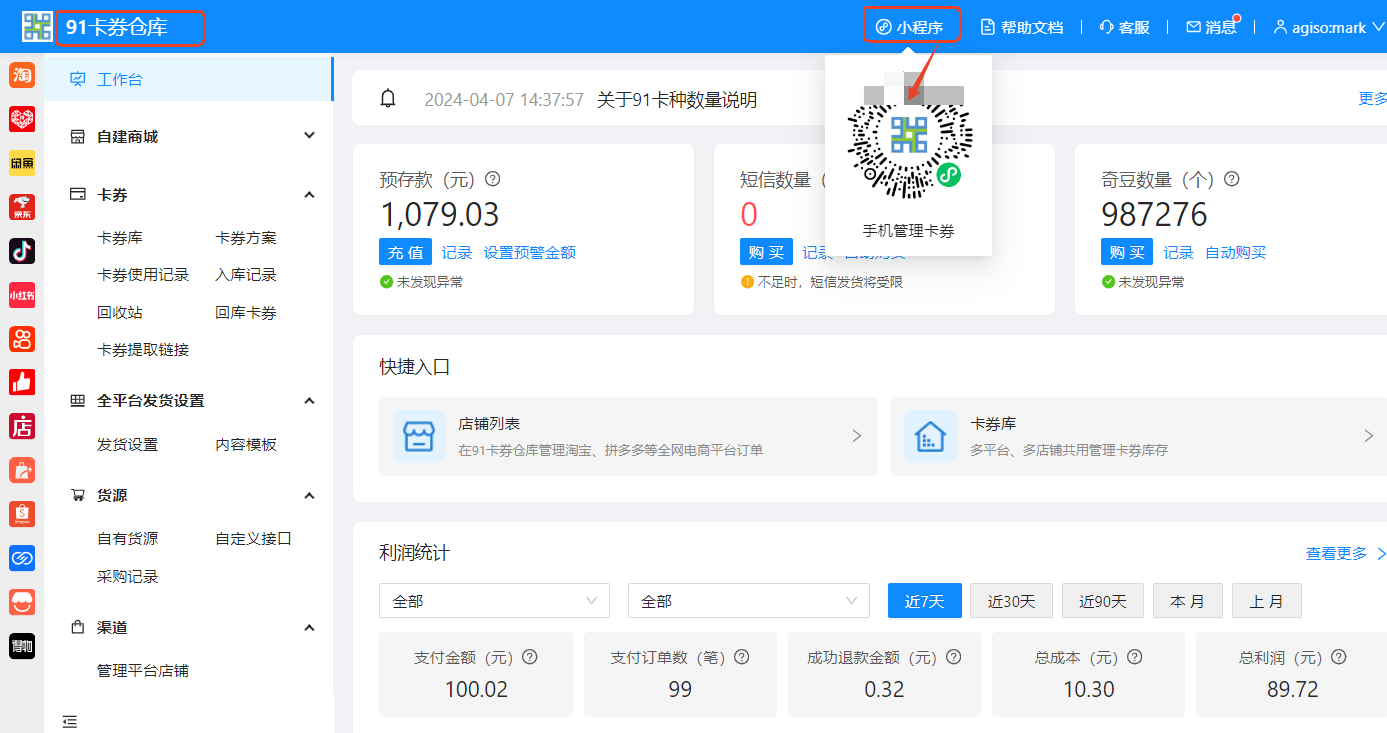This screenshot has height=733, width=1387.
Task: Collapse the 卡券 menu section
Action: point(309,194)
